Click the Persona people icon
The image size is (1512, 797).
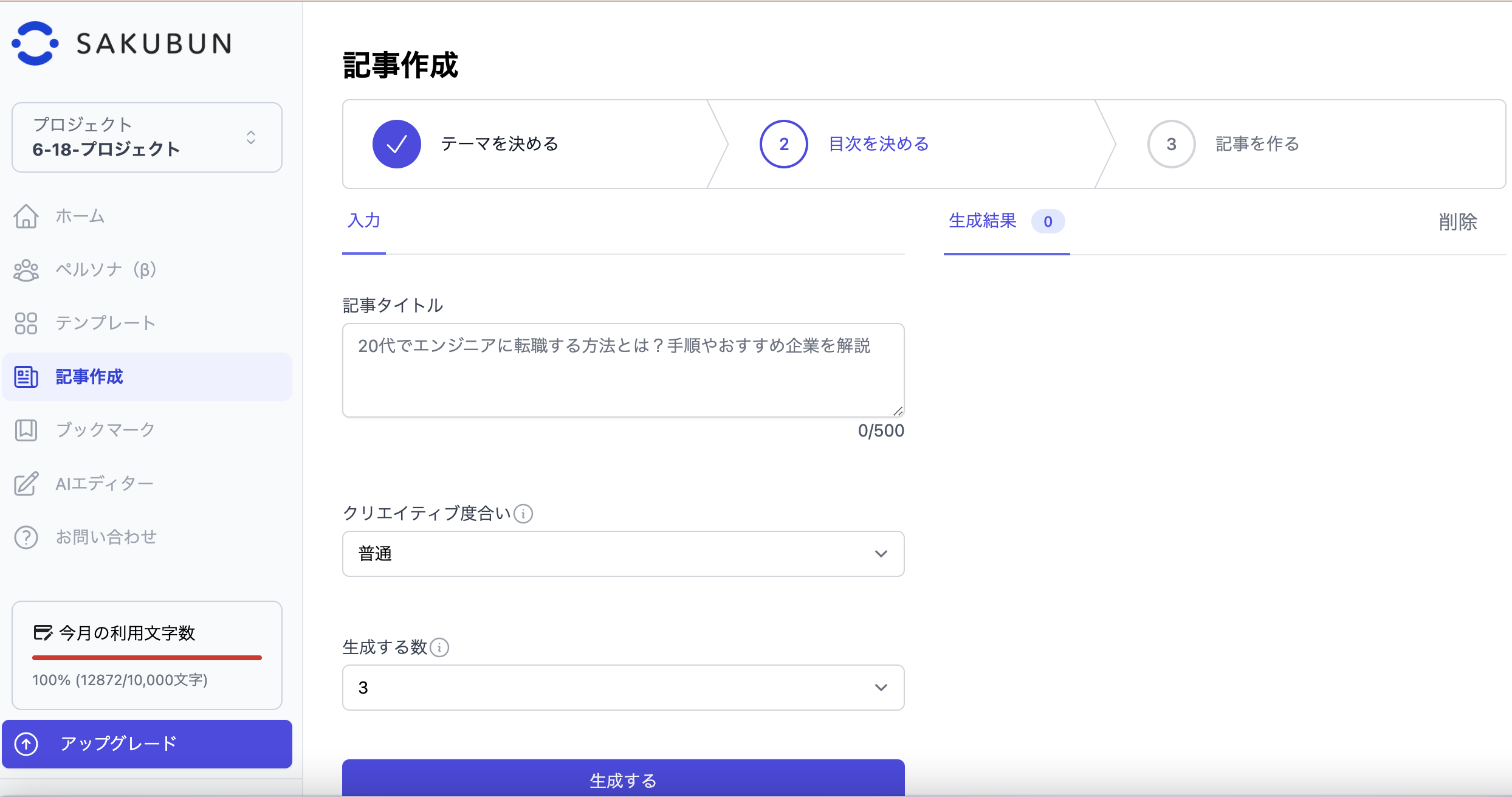[x=26, y=270]
